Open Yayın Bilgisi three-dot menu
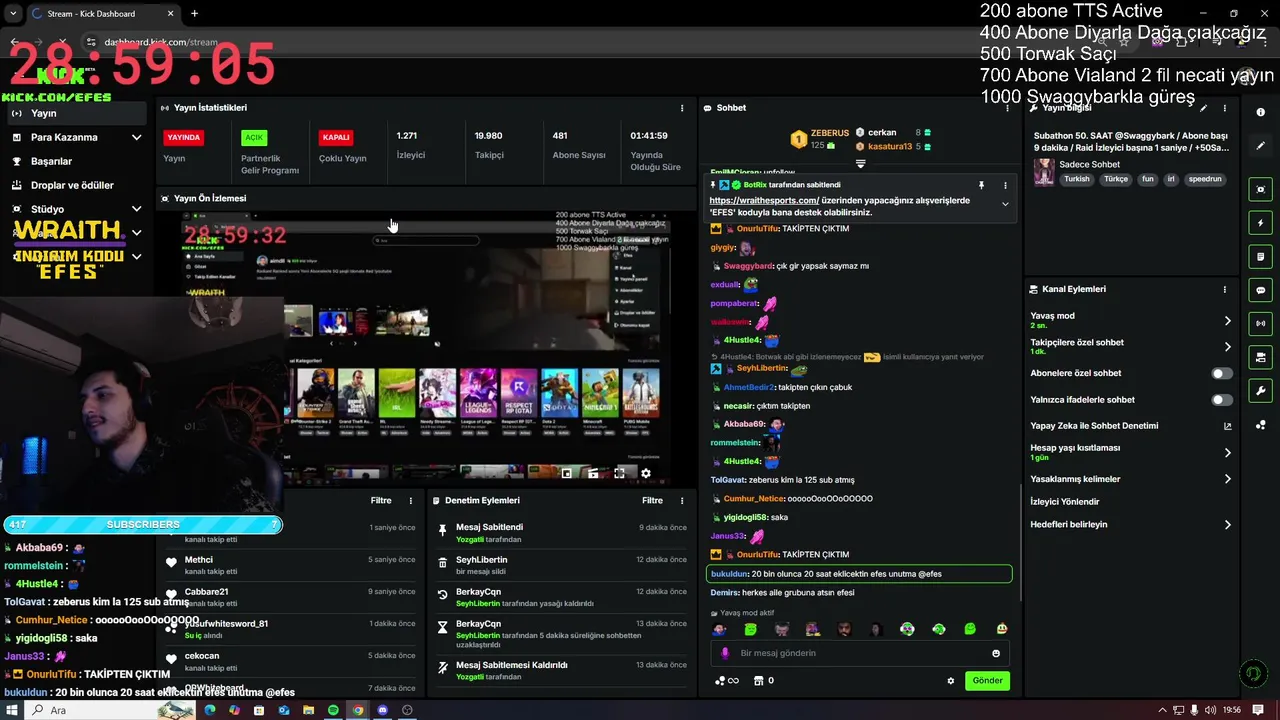 1225,108
